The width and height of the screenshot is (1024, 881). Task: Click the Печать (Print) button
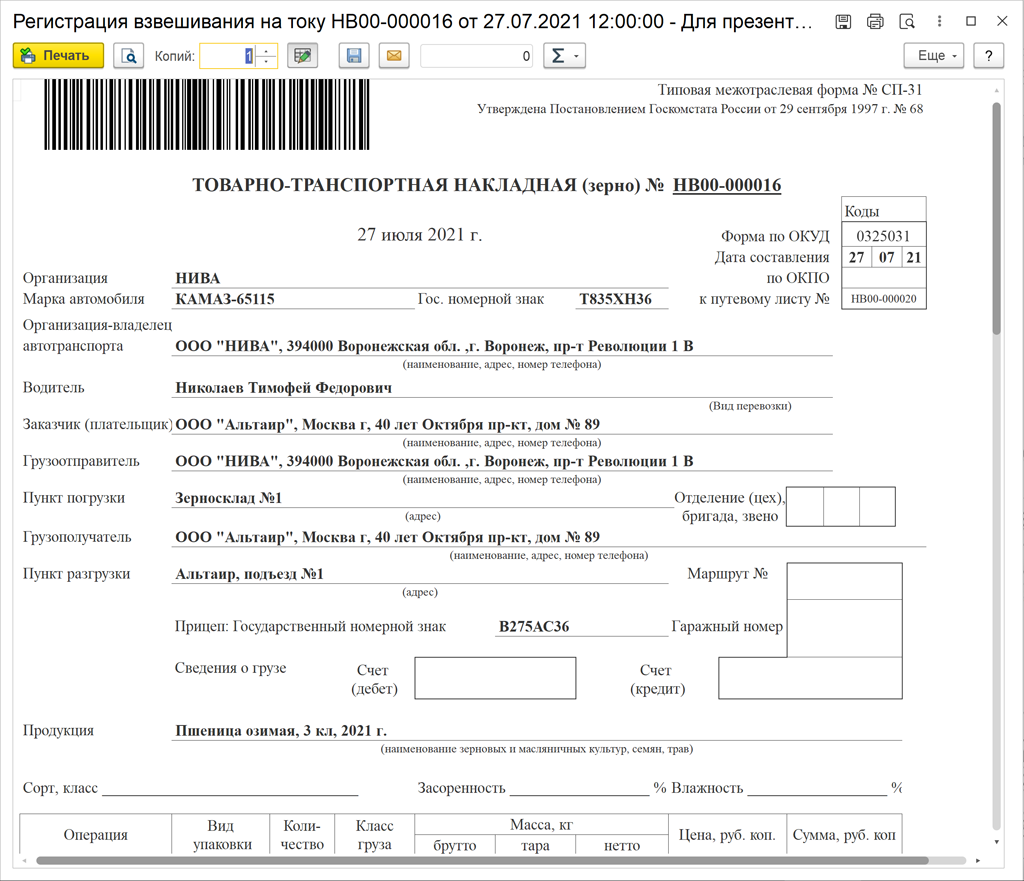click(58, 56)
